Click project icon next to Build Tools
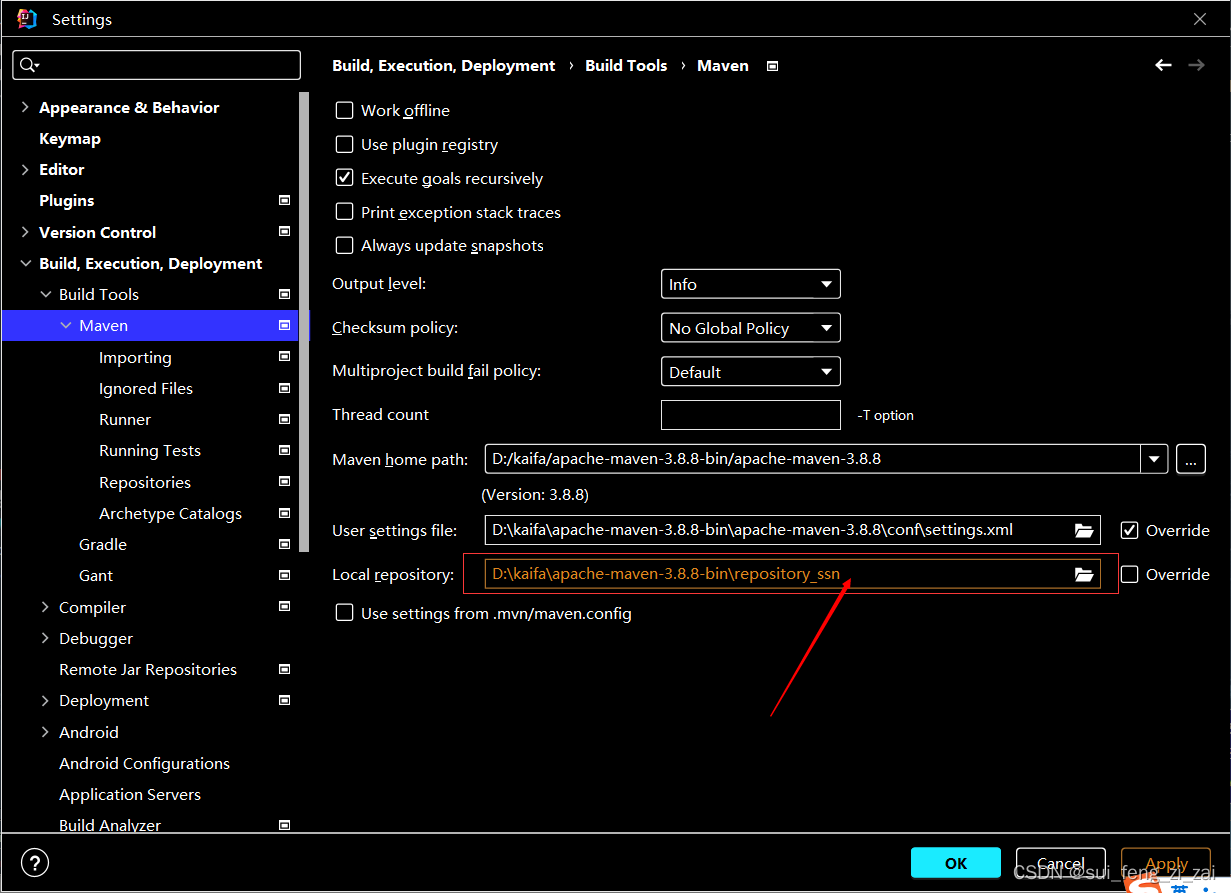The height and width of the screenshot is (893, 1231). tap(284, 294)
